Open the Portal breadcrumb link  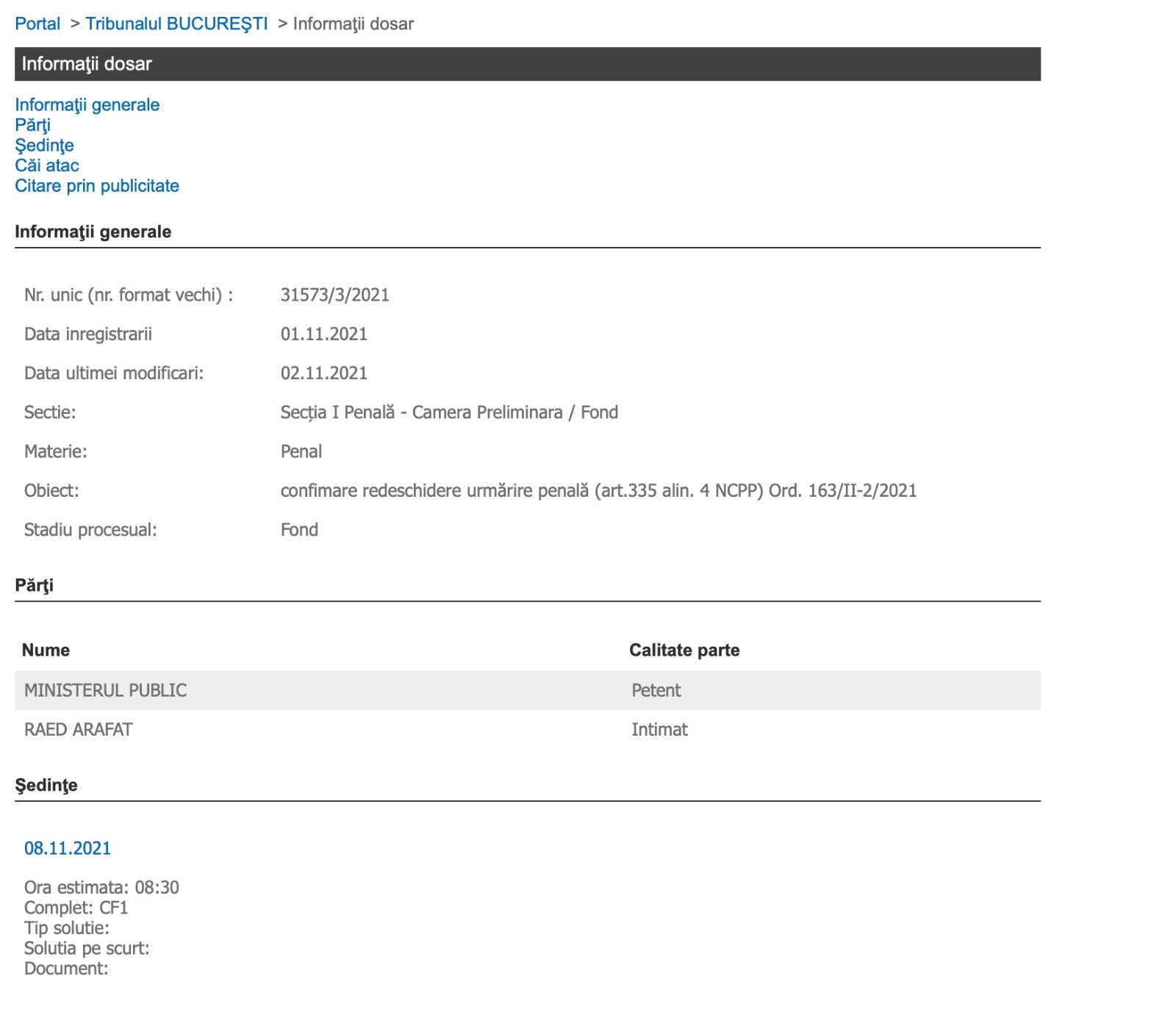coord(37,24)
